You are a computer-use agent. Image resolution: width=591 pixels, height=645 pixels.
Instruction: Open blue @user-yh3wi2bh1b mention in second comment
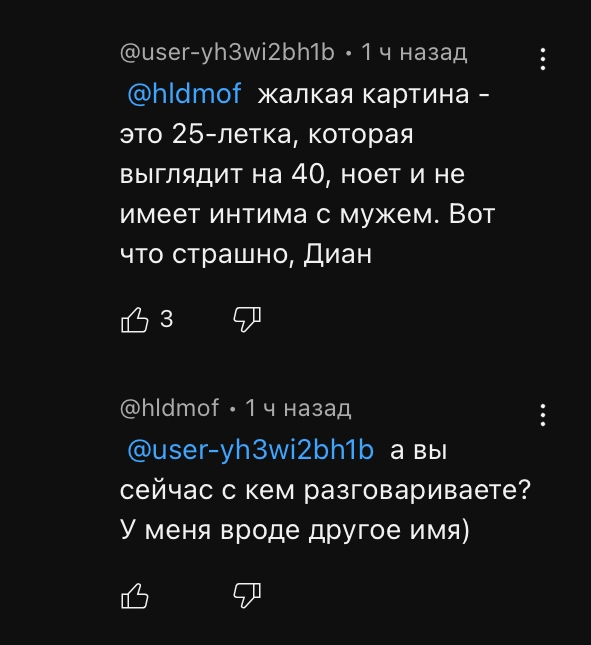click(250, 450)
